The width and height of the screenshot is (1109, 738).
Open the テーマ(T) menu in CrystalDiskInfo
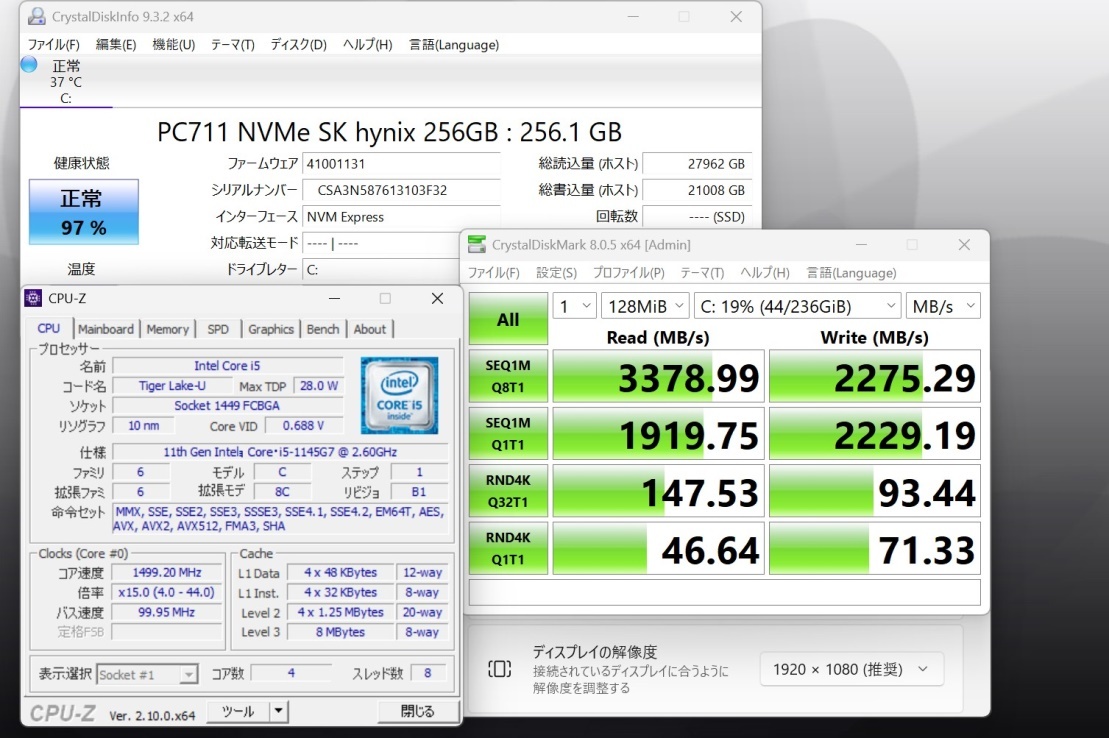point(233,45)
